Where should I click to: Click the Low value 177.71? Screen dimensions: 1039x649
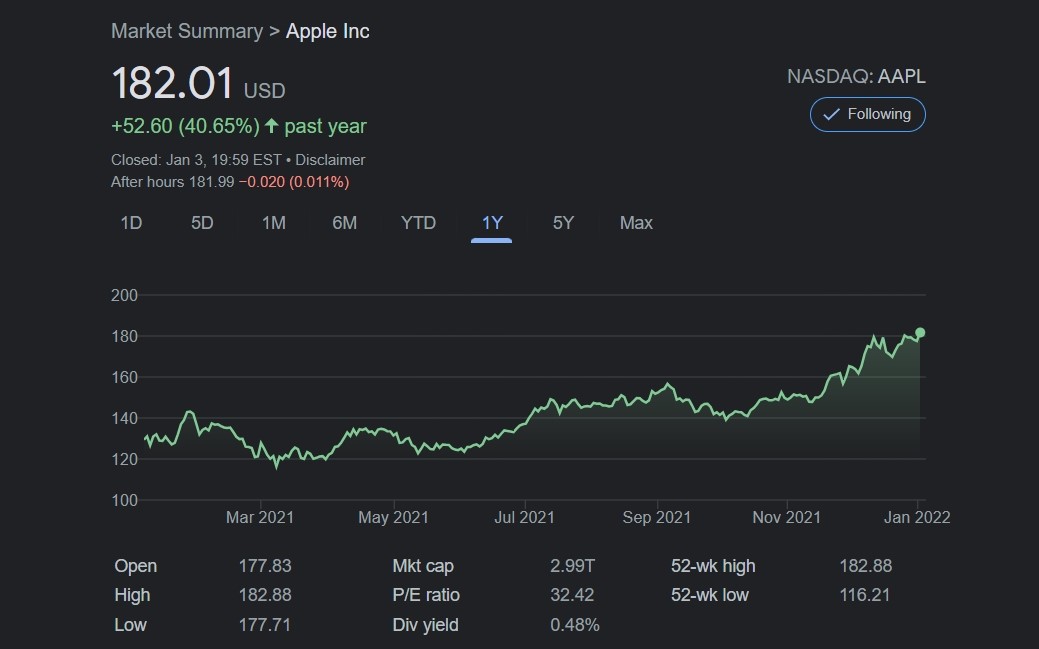pyautogui.click(x=264, y=624)
